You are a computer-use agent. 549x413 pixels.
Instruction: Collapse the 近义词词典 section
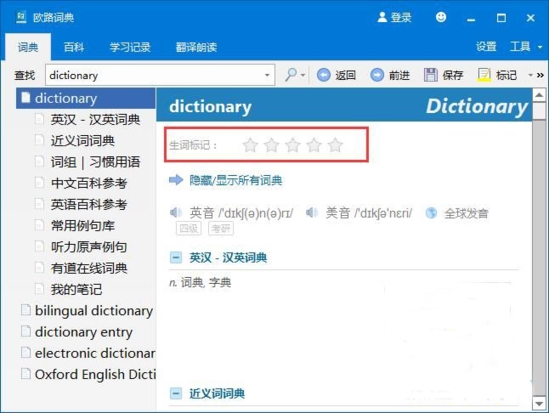point(176,394)
